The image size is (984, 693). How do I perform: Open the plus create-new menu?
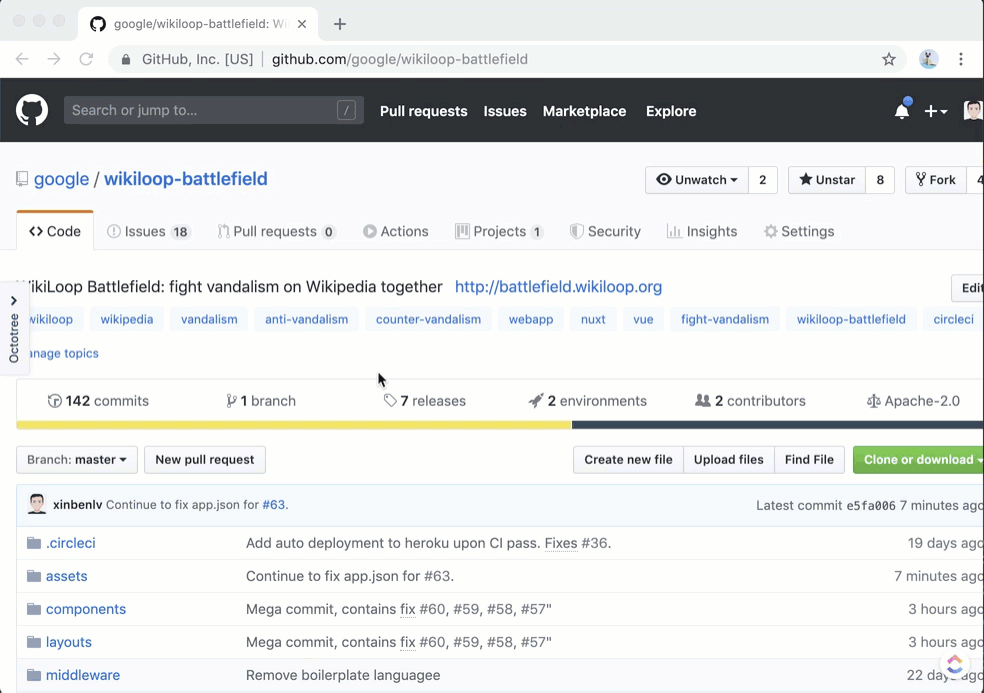tap(936, 111)
